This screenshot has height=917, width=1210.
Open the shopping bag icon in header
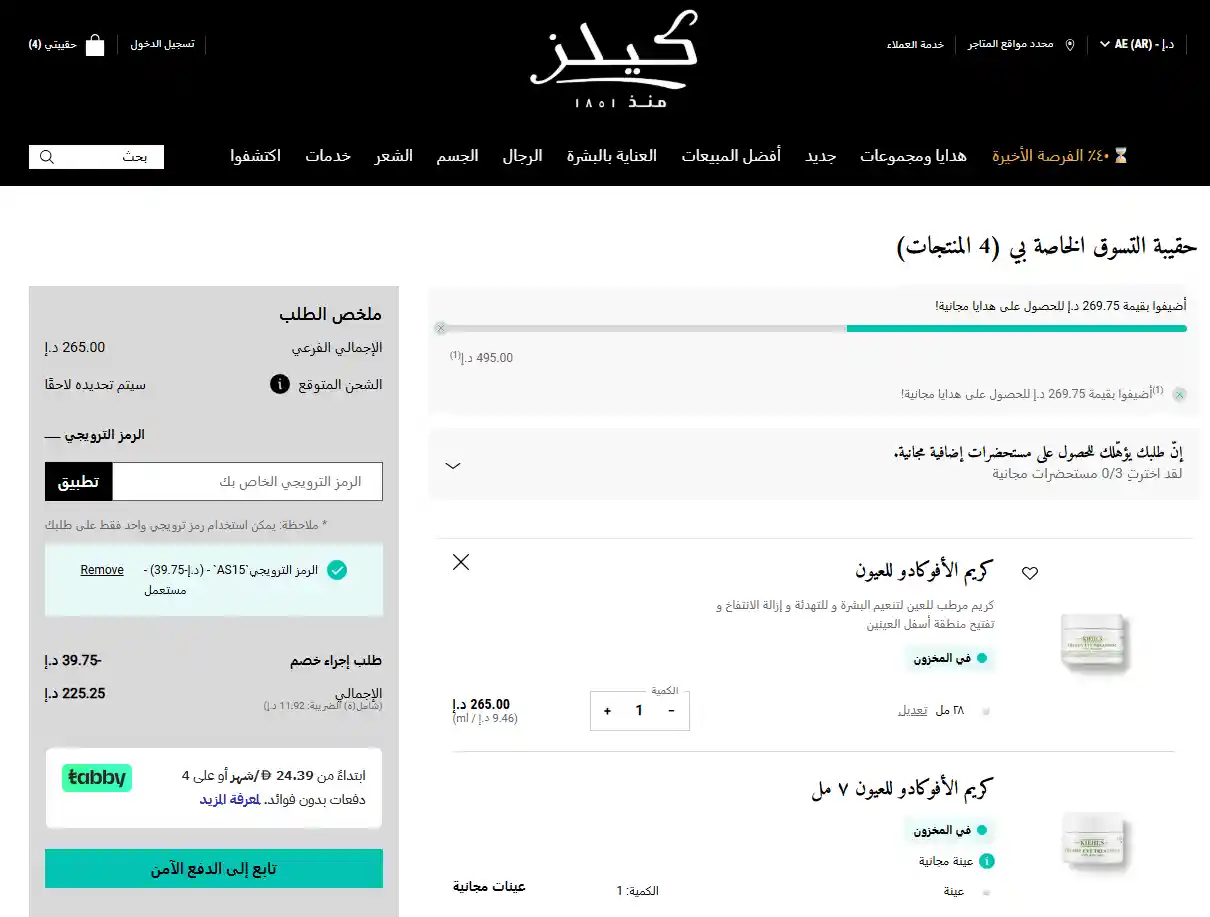[x=95, y=45]
